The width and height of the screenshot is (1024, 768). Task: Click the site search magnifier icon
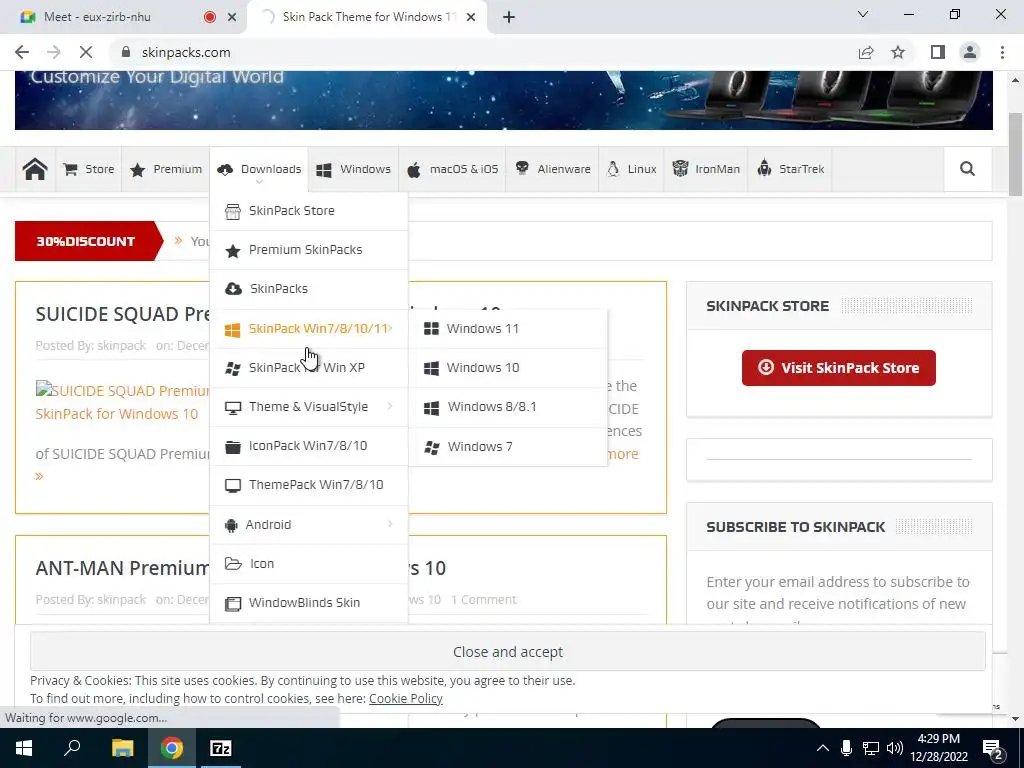tap(967, 169)
